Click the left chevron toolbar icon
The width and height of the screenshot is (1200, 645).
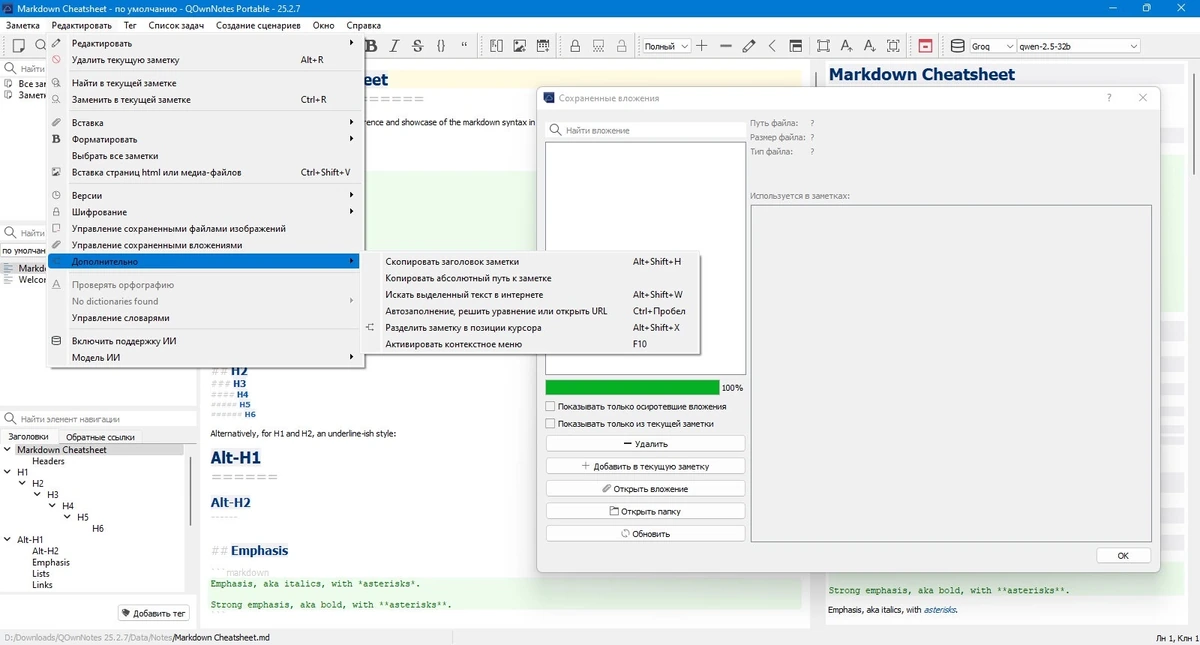772,46
